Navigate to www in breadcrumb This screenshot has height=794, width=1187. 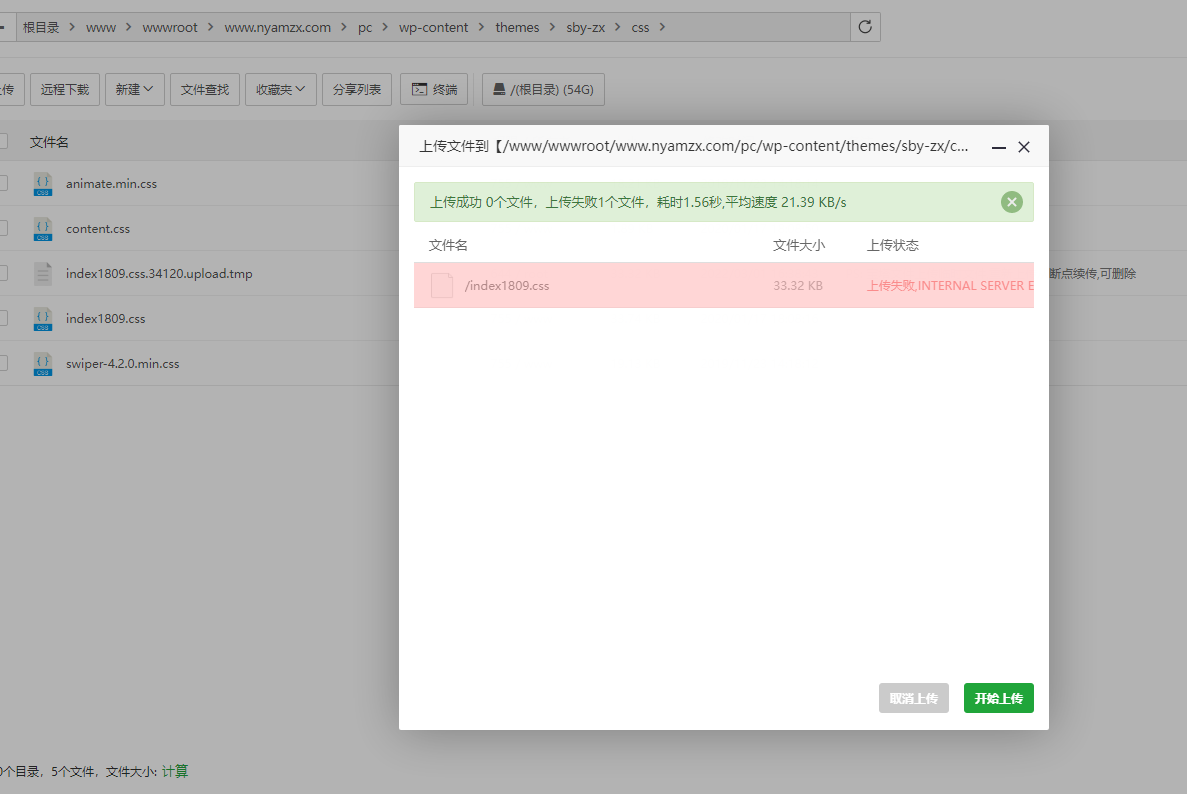point(101,27)
